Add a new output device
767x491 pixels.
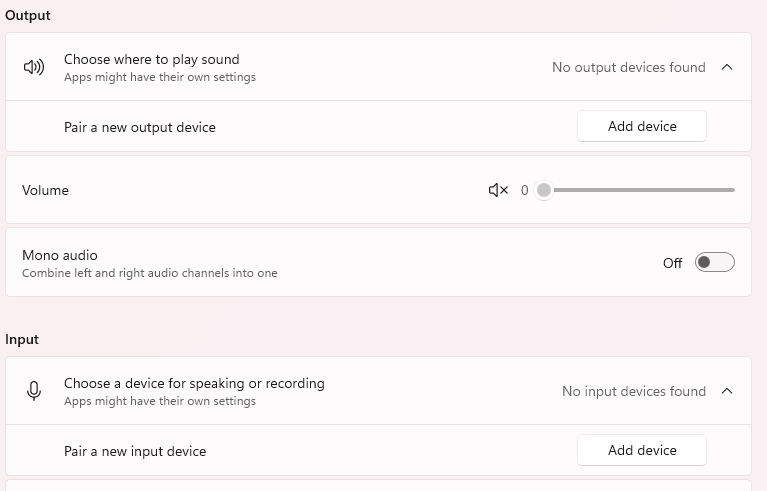tap(642, 126)
